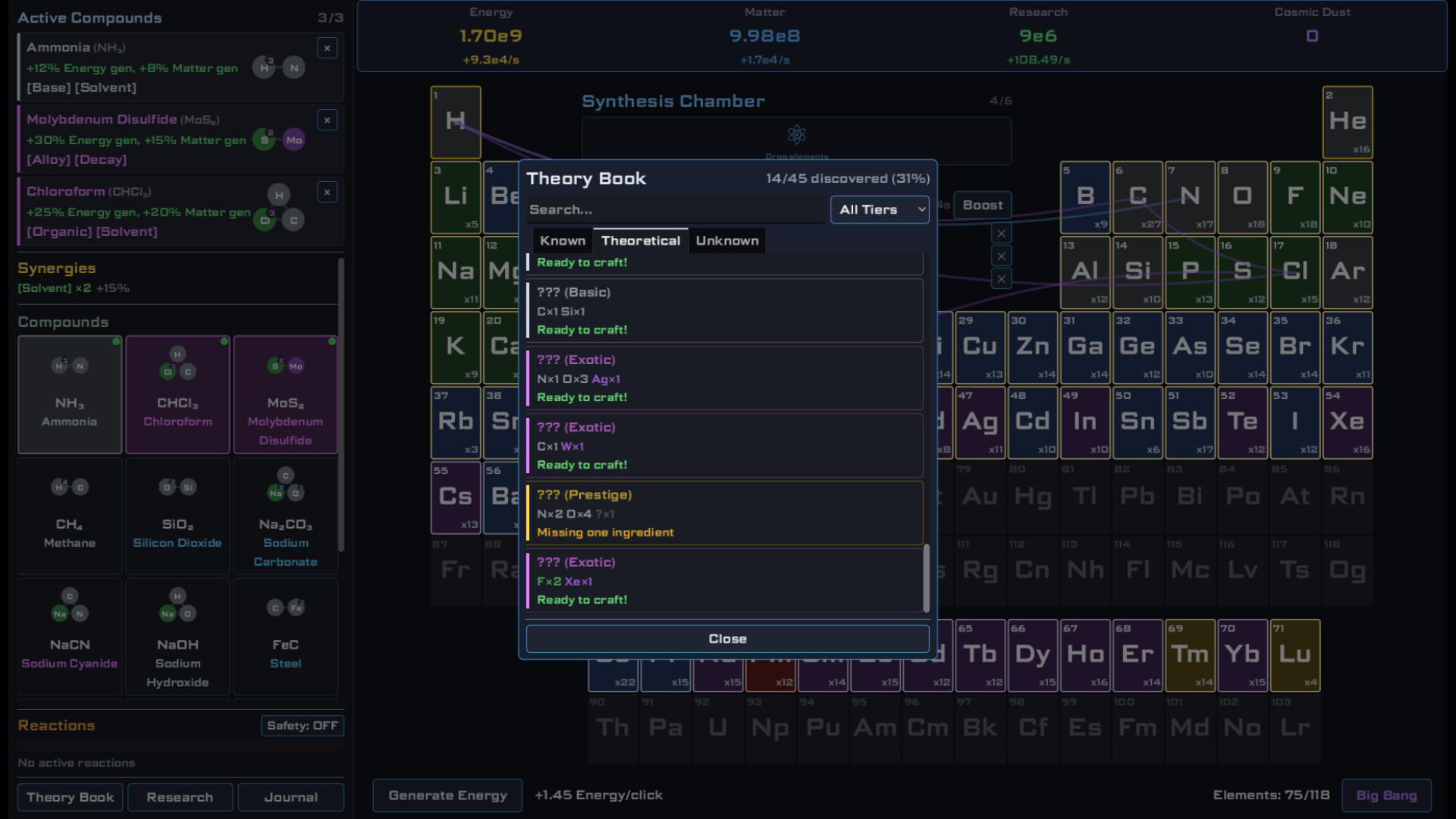Select the Gold (Au) element tile

pos(981,498)
